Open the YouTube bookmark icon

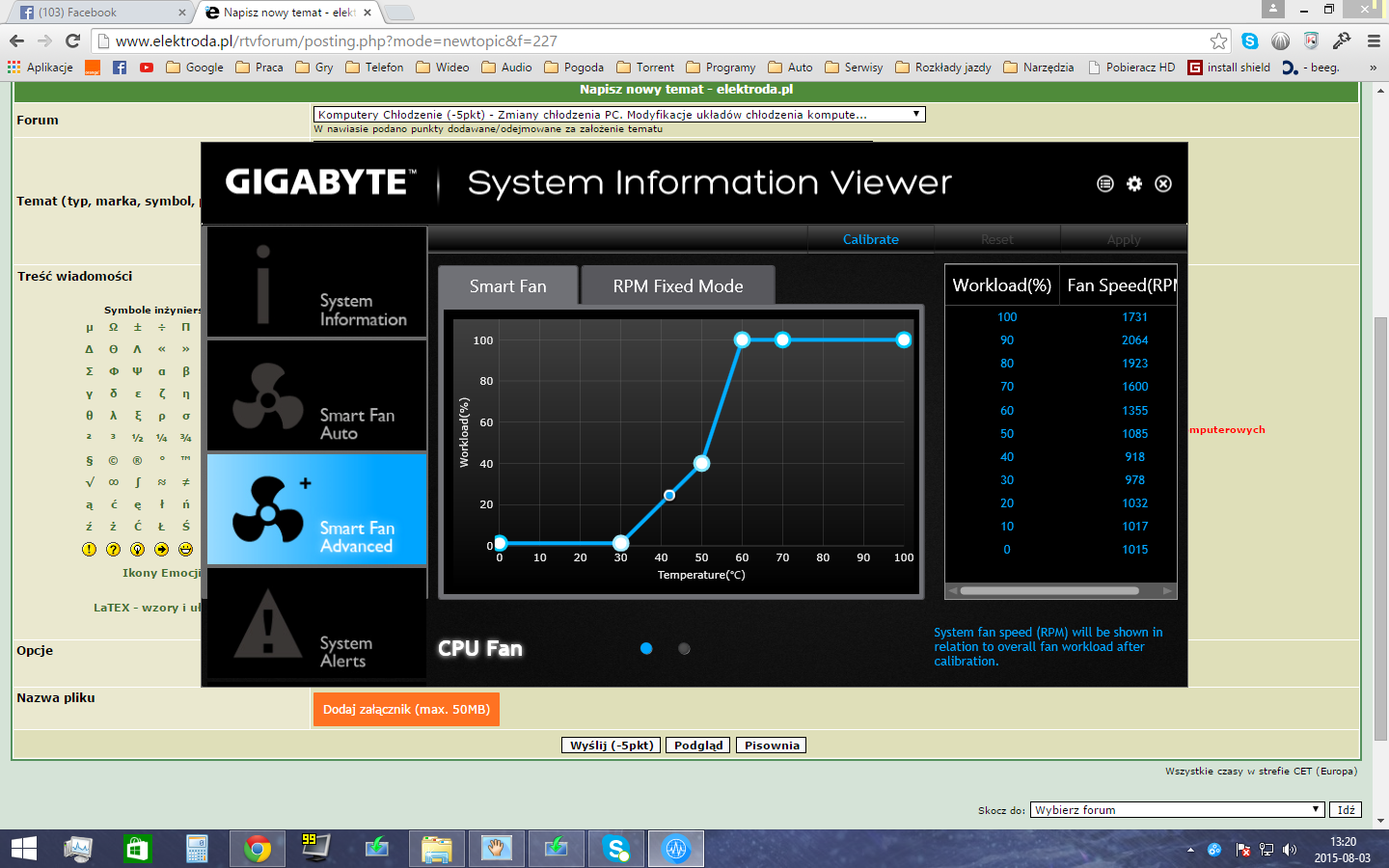147,68
